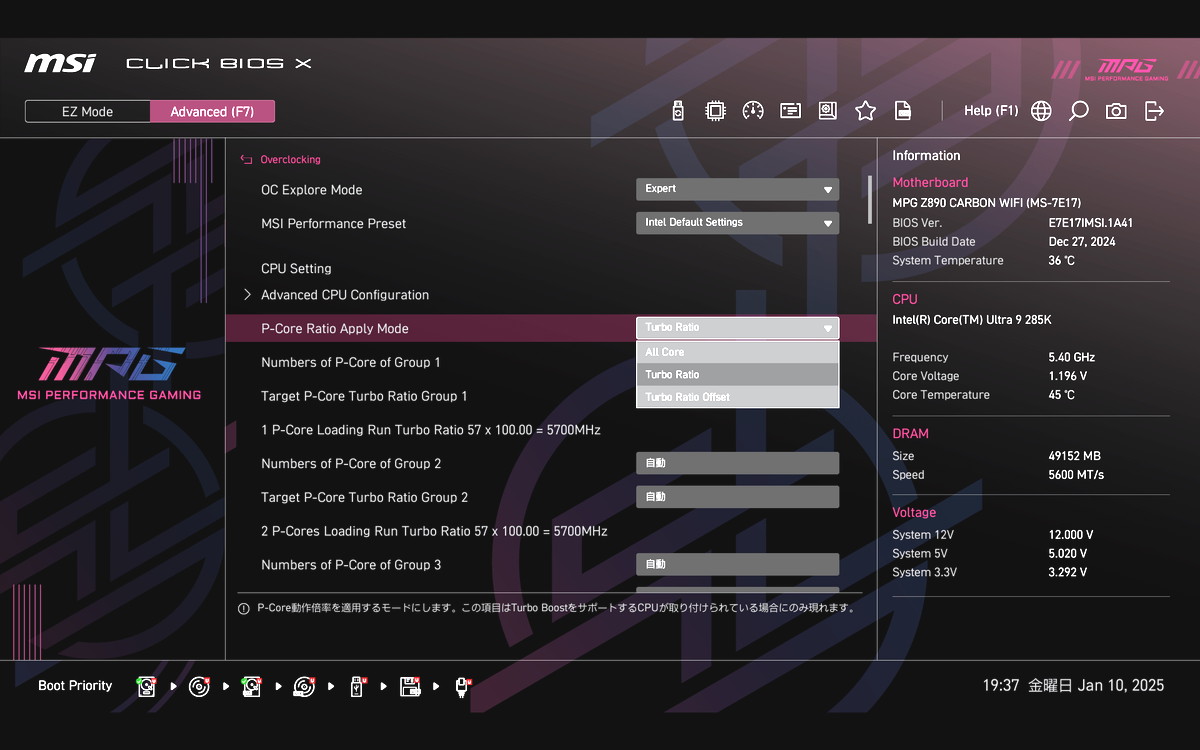Viewport: 1200px width, 750px height.
Task: Open the speedometer gauge icon in the toolbar
Action: [753, 111]
